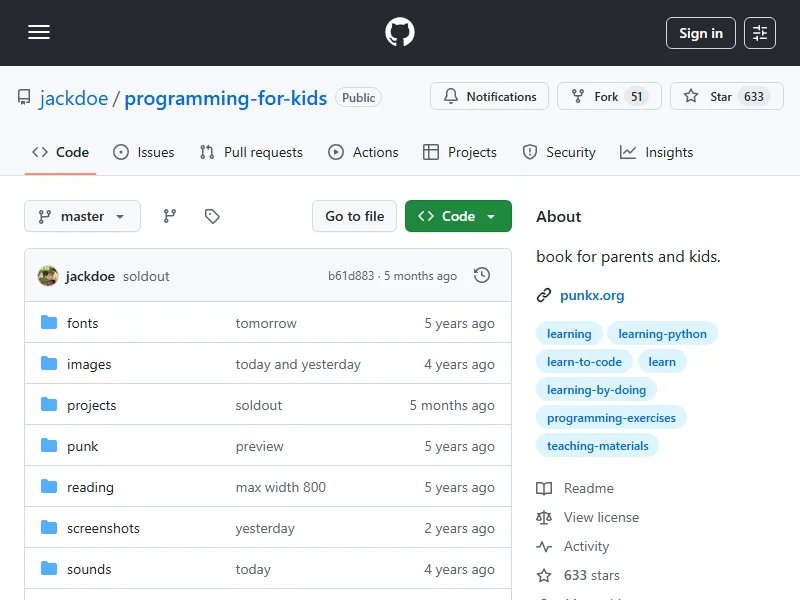Open the header settings sliders icon
The image size is (800, 600).
760,33
